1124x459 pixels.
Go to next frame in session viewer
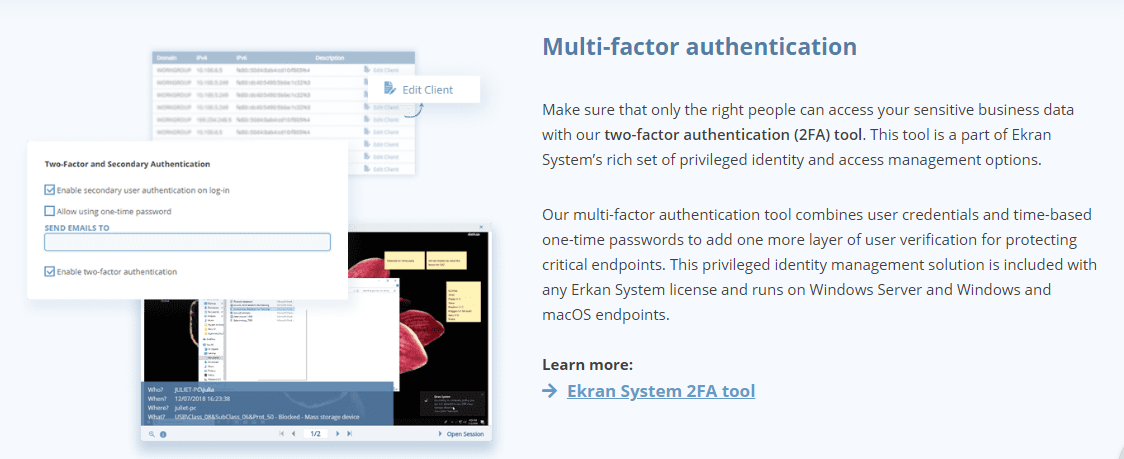[338, 434]
